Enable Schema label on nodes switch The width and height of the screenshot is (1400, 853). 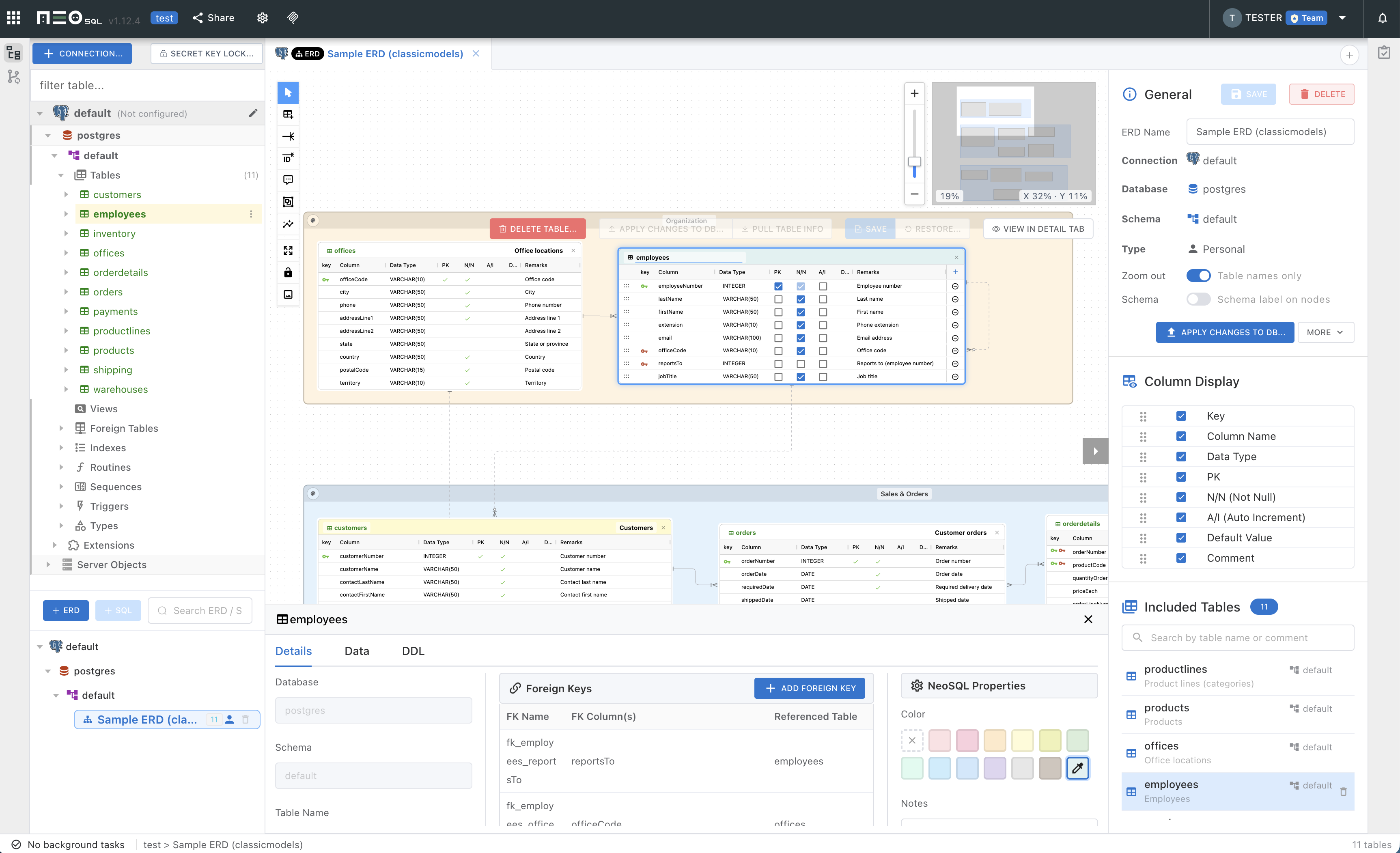1198,299
